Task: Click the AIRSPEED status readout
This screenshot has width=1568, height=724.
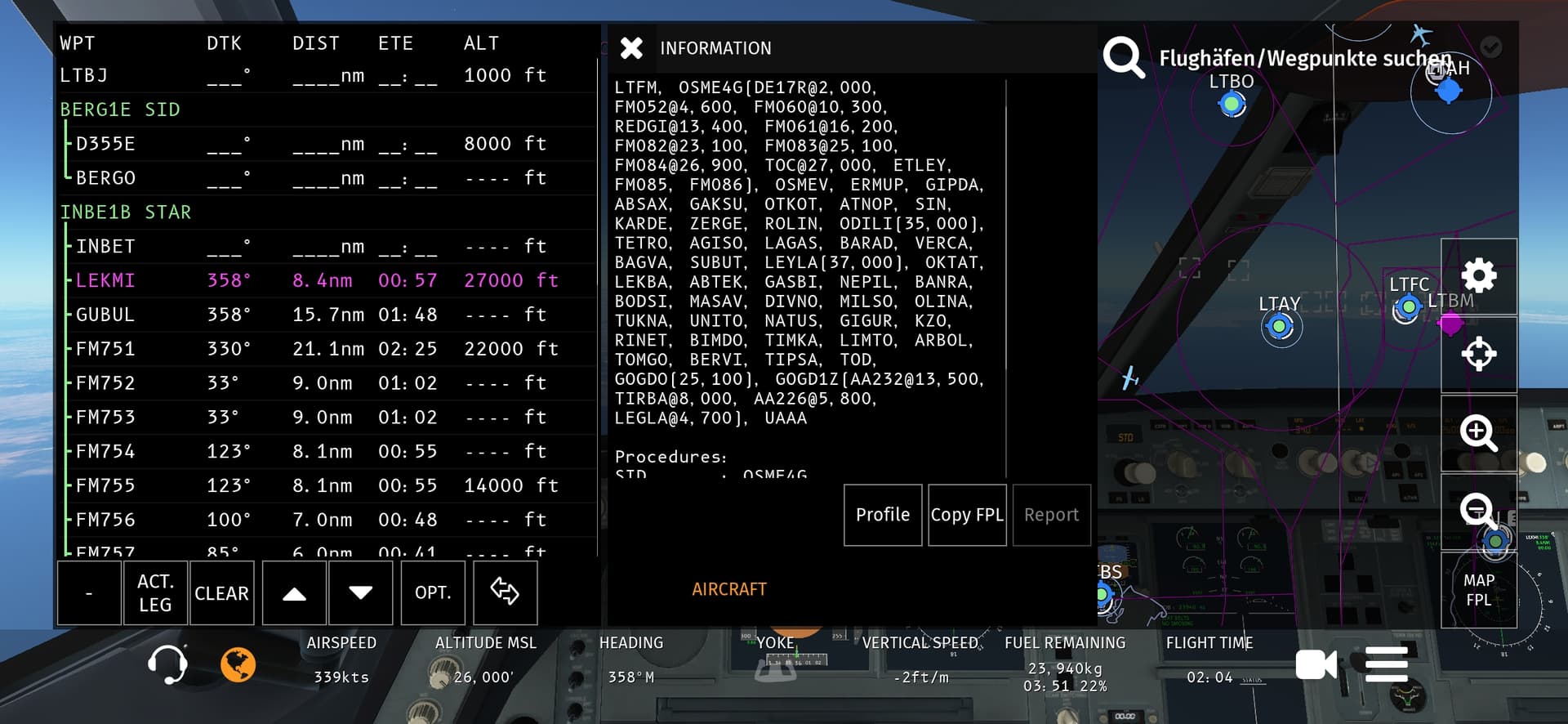Action: pos(341,659)
